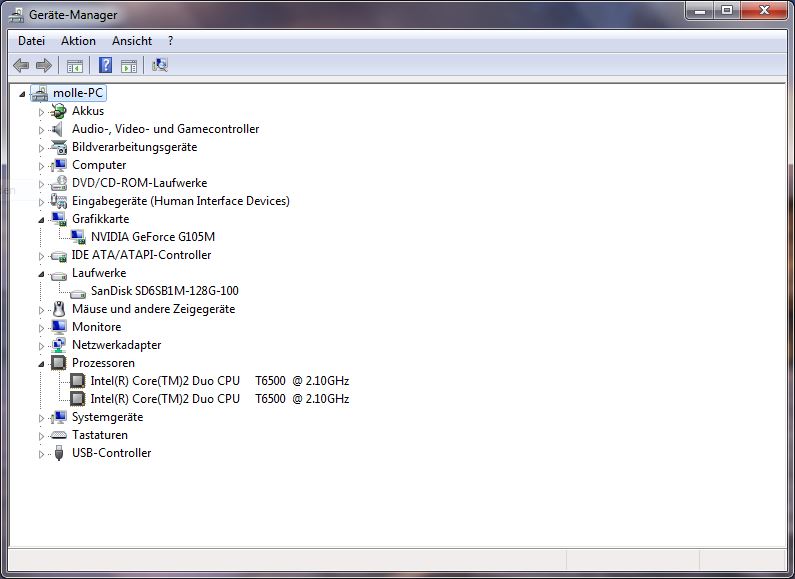Expand the Eingabegeräte (Human Interface Devices) category
This screenshot has width=795, height=579.
tap(41, 202)
